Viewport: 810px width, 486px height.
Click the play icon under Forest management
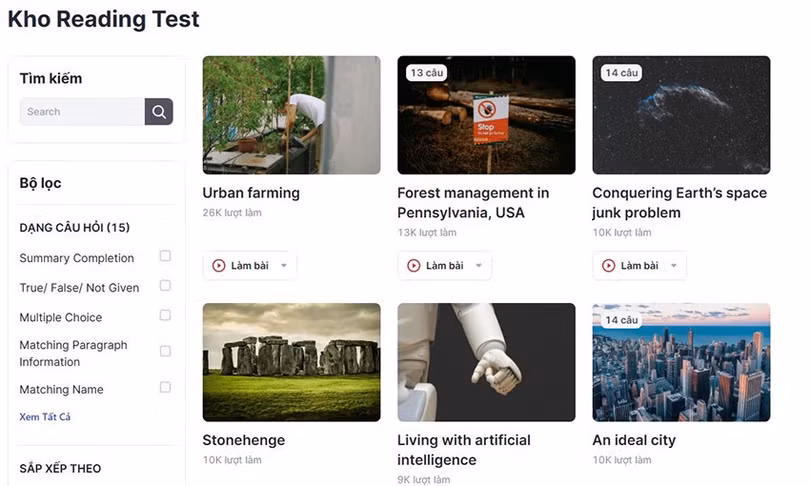click(x=414, y=265)
